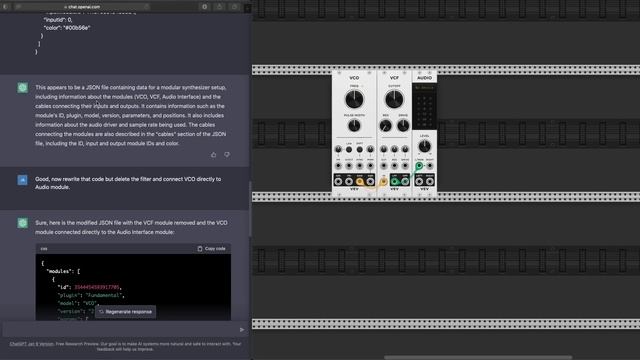Image resolution: width=640 pixels, height=360 pixels.
Task: Click the third input jack on VCO
Action: (360, 166)
